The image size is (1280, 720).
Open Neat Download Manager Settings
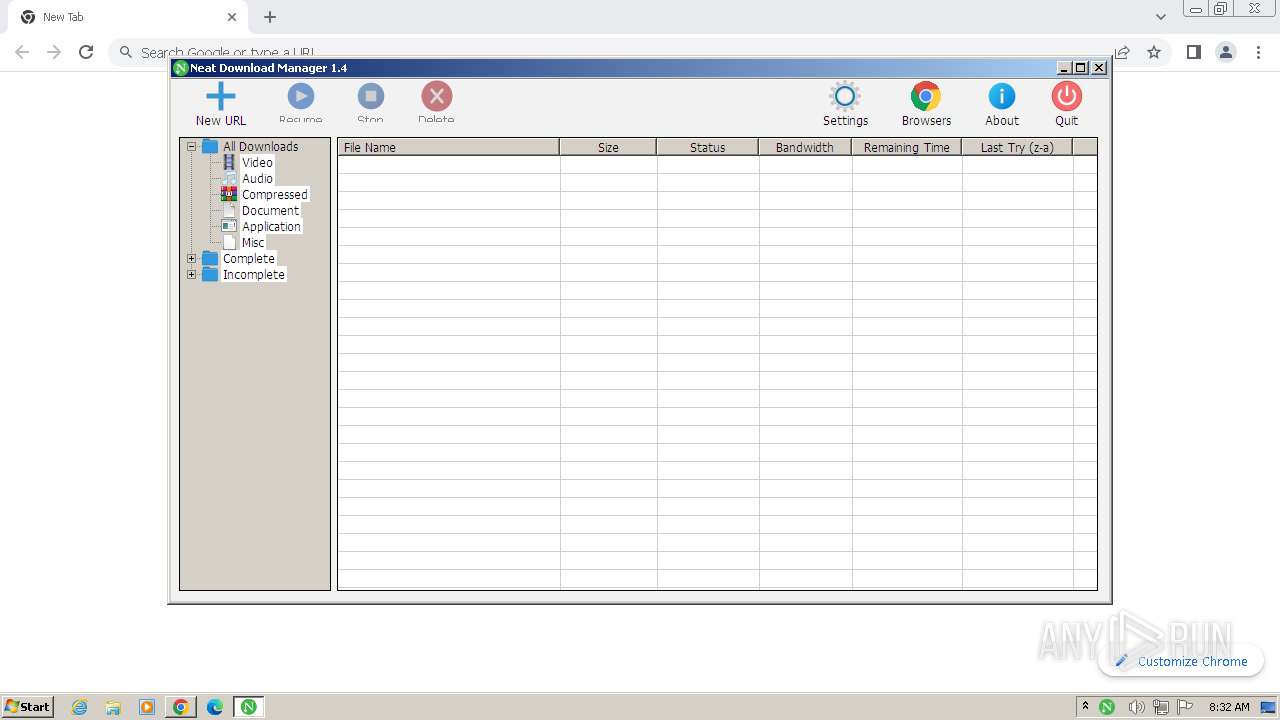(x=845, y=105)
